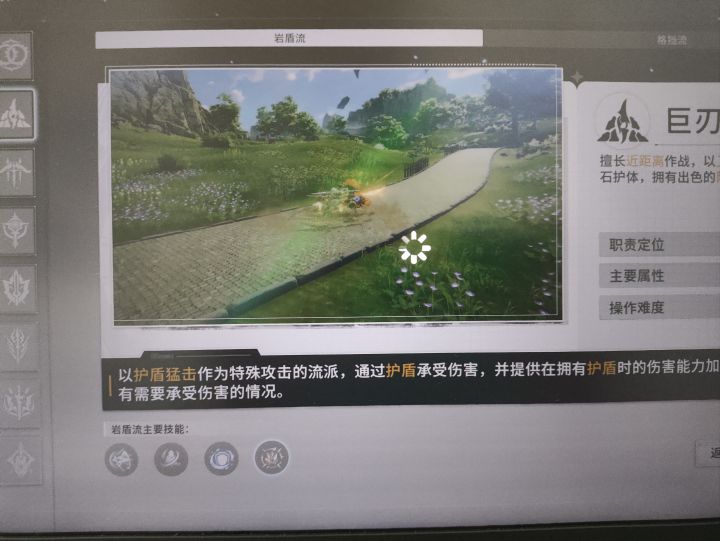Viewport: 720px width, 541px height.
Task: Click the 岩盾流主要技能 label
Action: 150,430
